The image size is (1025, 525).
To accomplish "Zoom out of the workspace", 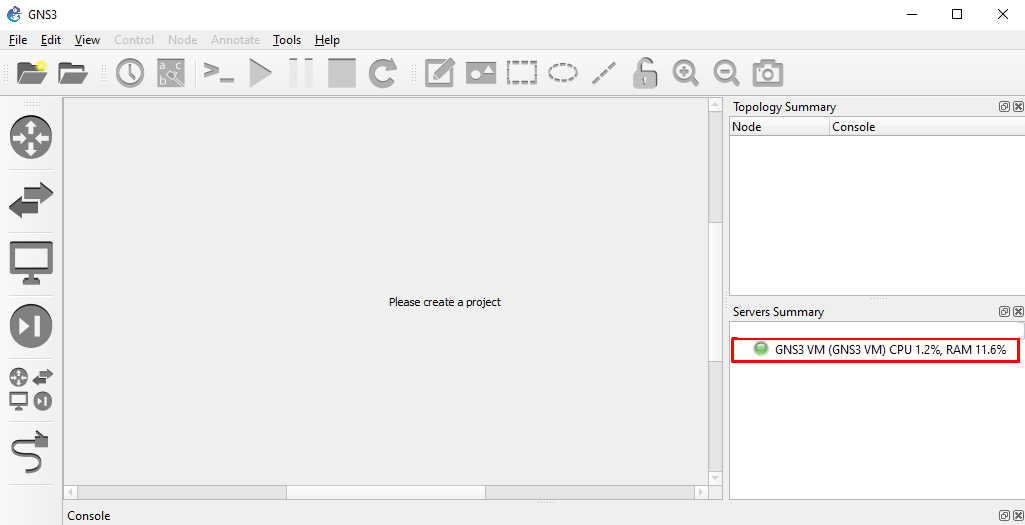I will pyautogui.click(x=726, y=73).
